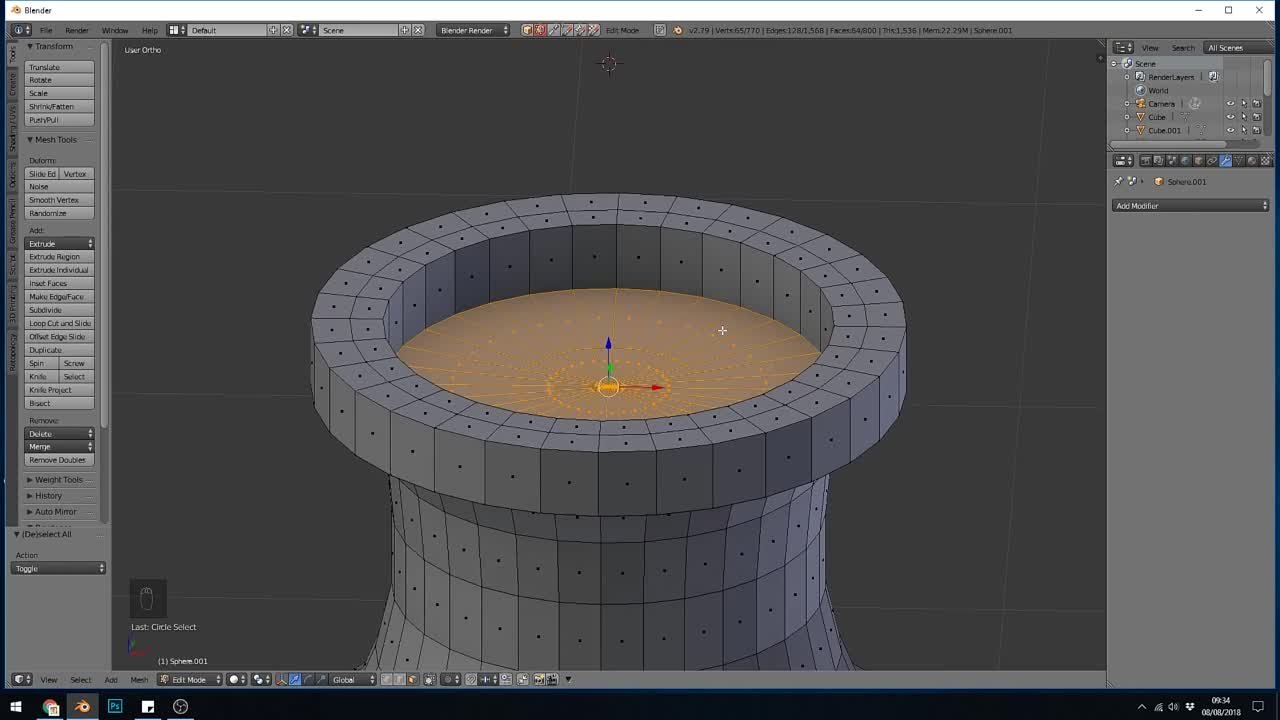Open the File menu
This screenshot has width=1280, height=720.
coord(47,30)
